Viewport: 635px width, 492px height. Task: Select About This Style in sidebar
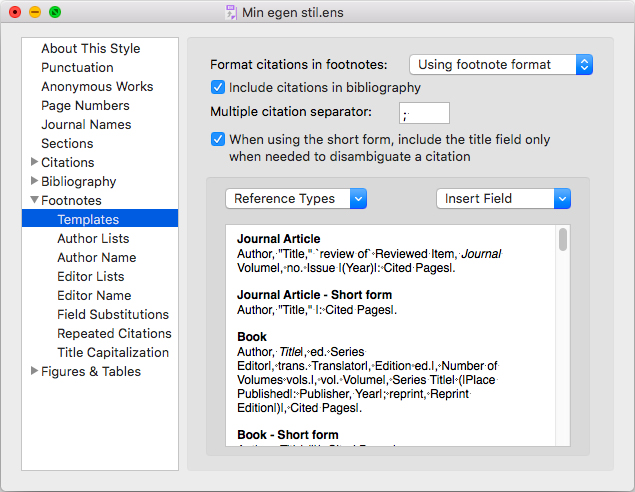click(91, 48)
